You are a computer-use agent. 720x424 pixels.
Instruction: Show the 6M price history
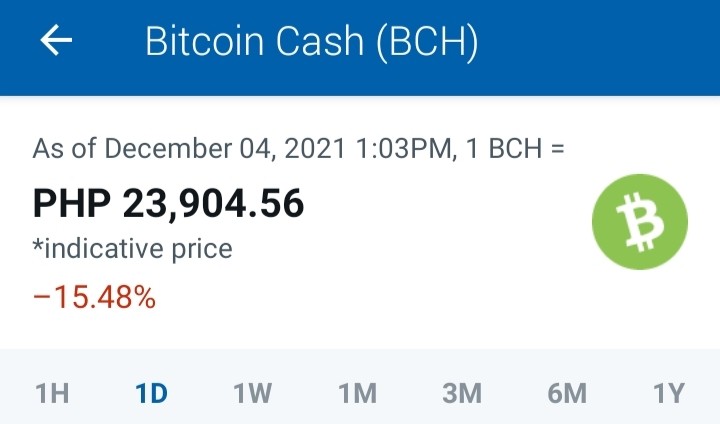[567, 394]
